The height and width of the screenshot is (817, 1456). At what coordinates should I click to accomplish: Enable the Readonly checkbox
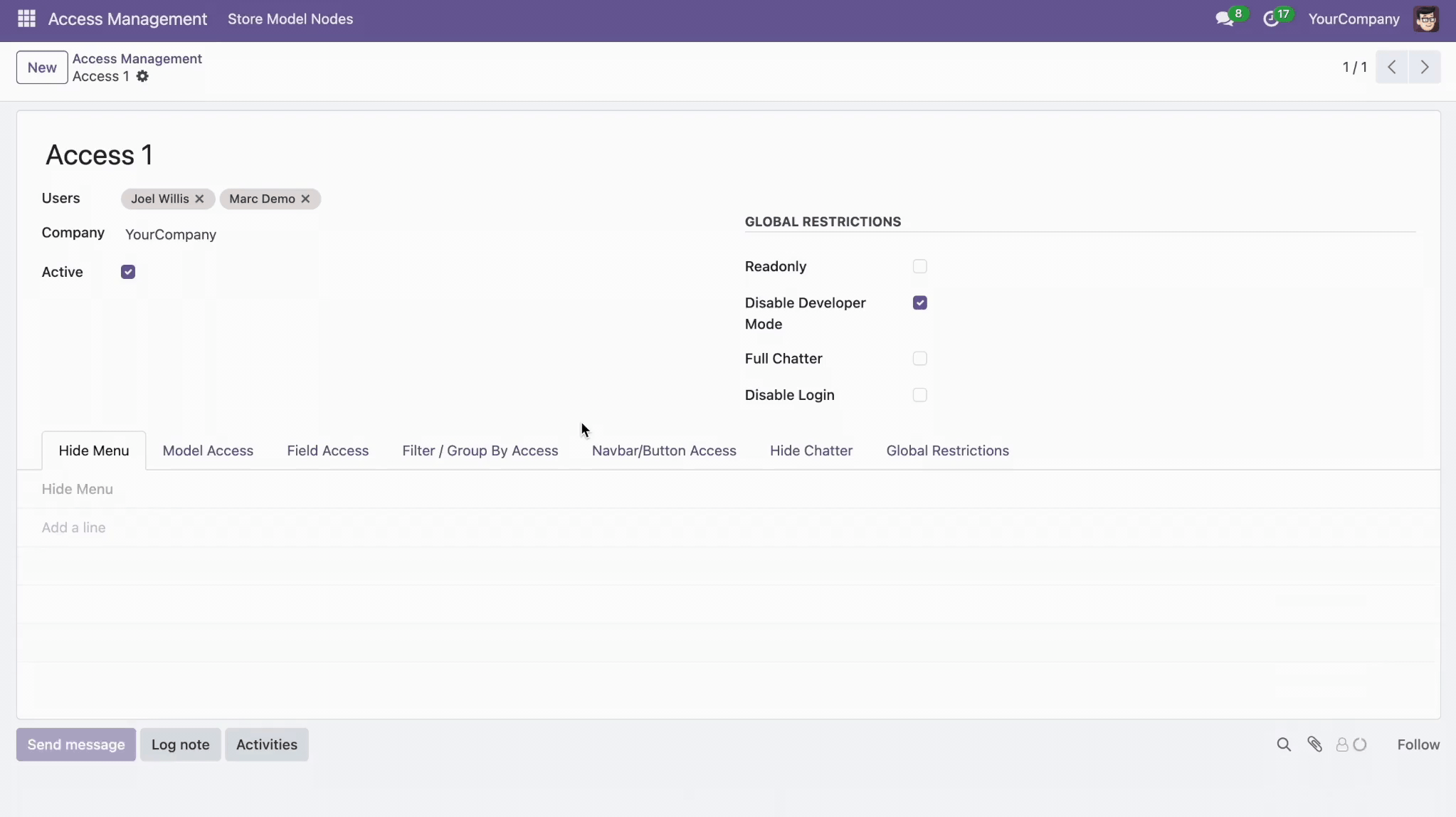click(919, 266)
